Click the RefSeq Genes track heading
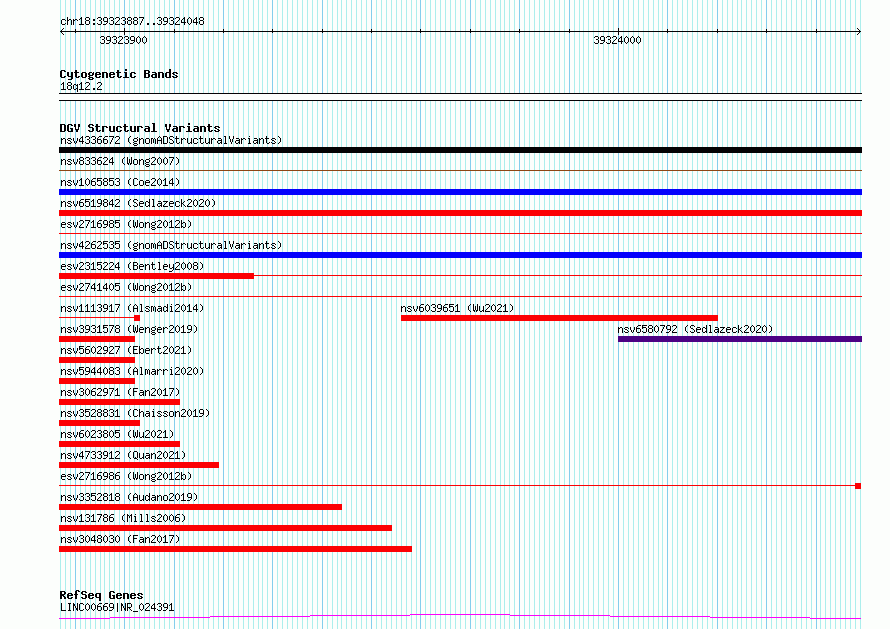The width and height of the screenshot is (890, 629). click(x=101, y=595)
